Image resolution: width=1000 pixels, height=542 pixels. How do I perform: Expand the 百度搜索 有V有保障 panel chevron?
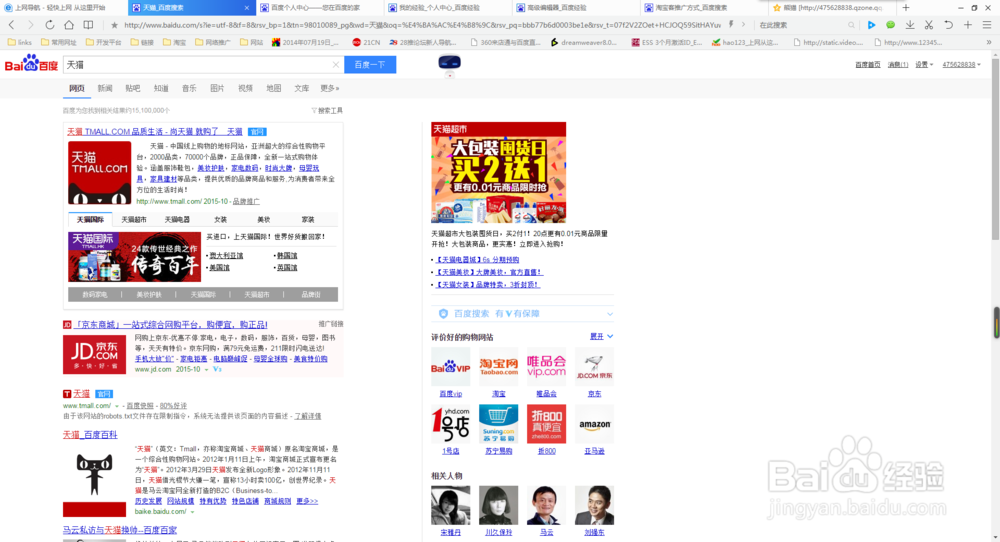[x=610, y=314]
